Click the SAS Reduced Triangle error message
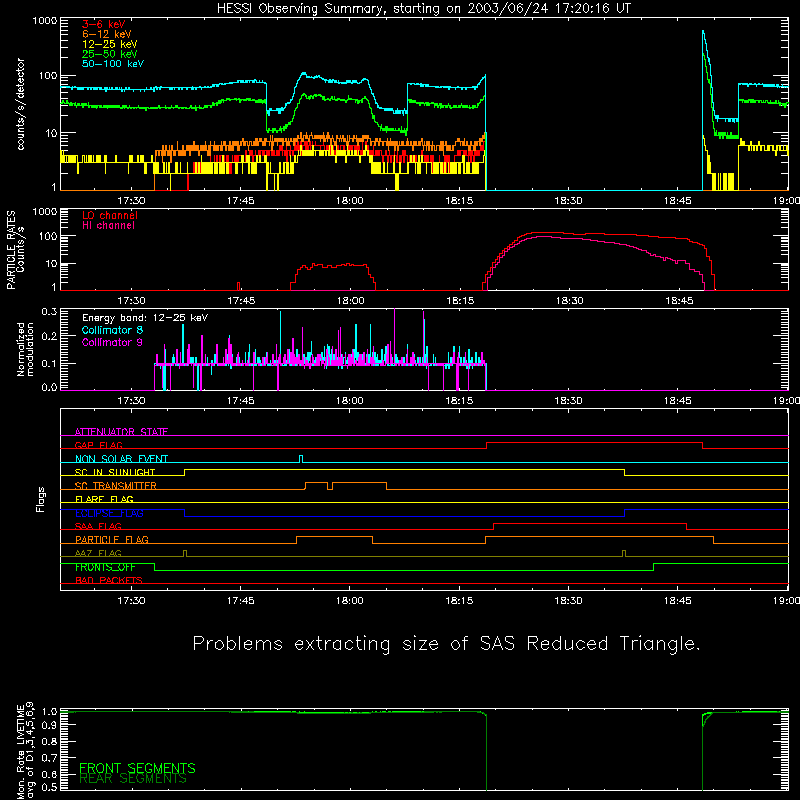800x800 pixels. click(x=446, y=644)
